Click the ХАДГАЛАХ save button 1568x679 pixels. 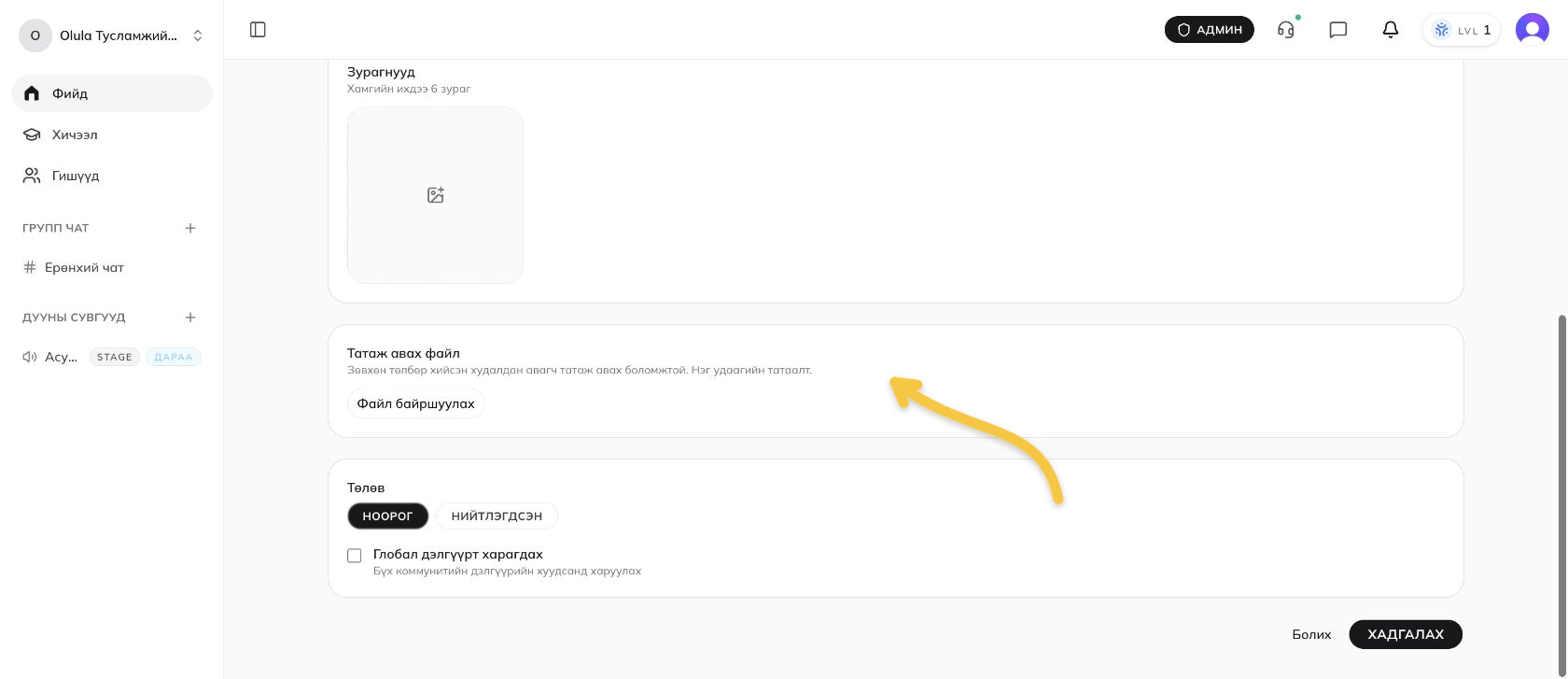pos(1406,634)
